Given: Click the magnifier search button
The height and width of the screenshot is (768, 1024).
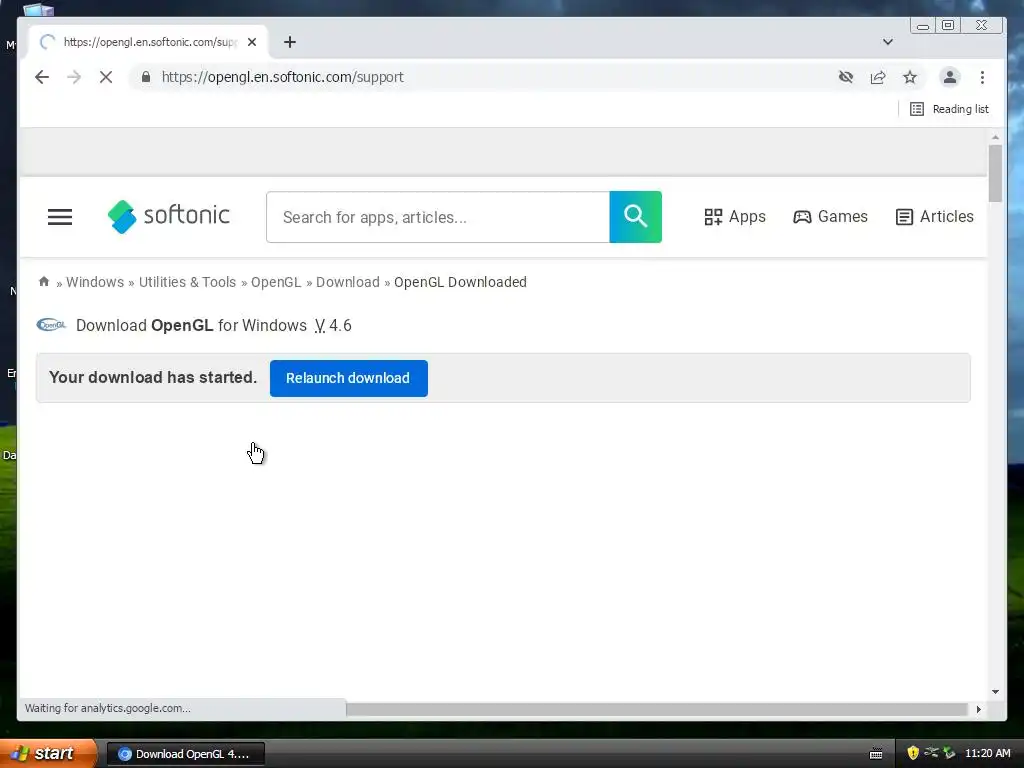Looking at the screenshot, I should click(635, 217).
